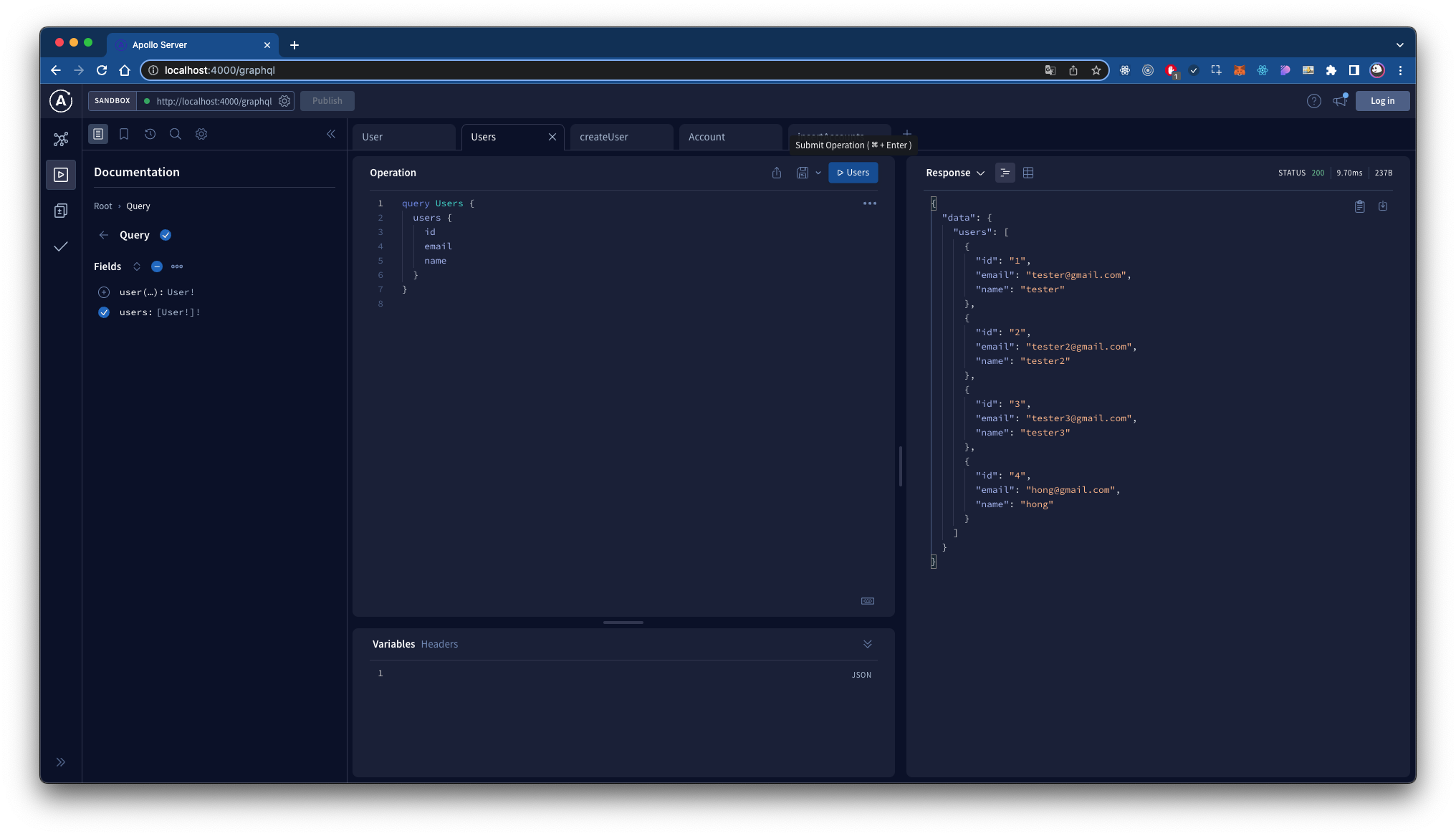Click the Log in button
Image resolution: width=1456 pixels, height=836 pixels.
point(1382,101)
